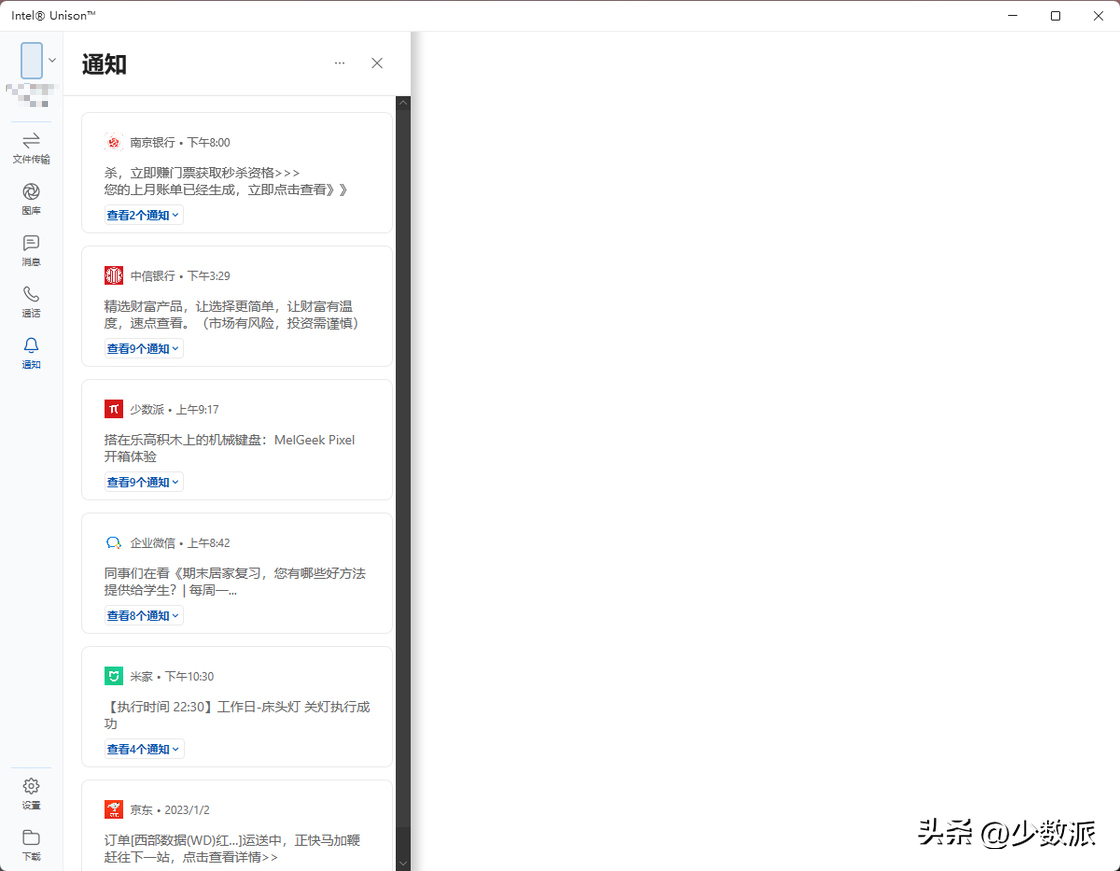
Task: Open 京东 订单运送中 notification text
Action: [x=232, y=849]
